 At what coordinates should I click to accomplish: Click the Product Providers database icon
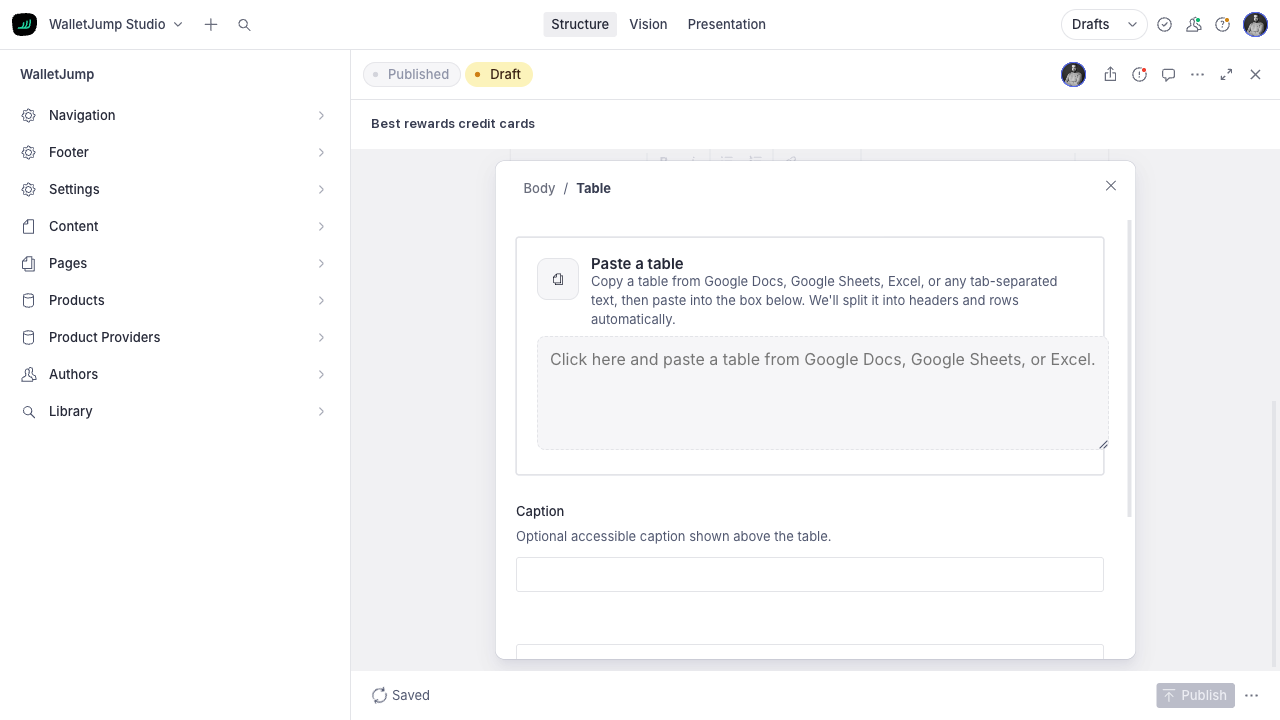click(29, 337)
